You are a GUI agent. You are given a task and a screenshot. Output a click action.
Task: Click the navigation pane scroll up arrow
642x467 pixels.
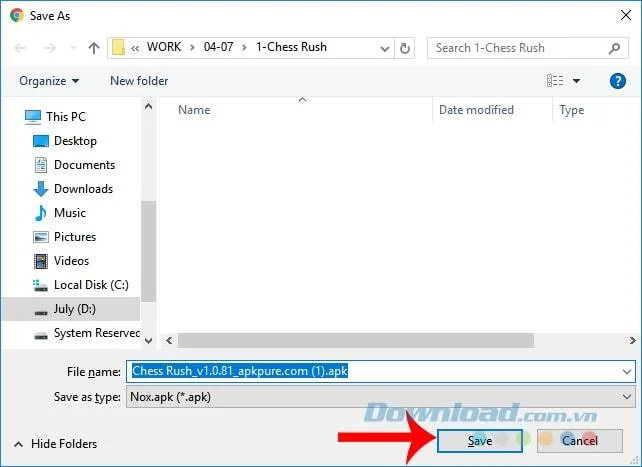tap(149, 107)
